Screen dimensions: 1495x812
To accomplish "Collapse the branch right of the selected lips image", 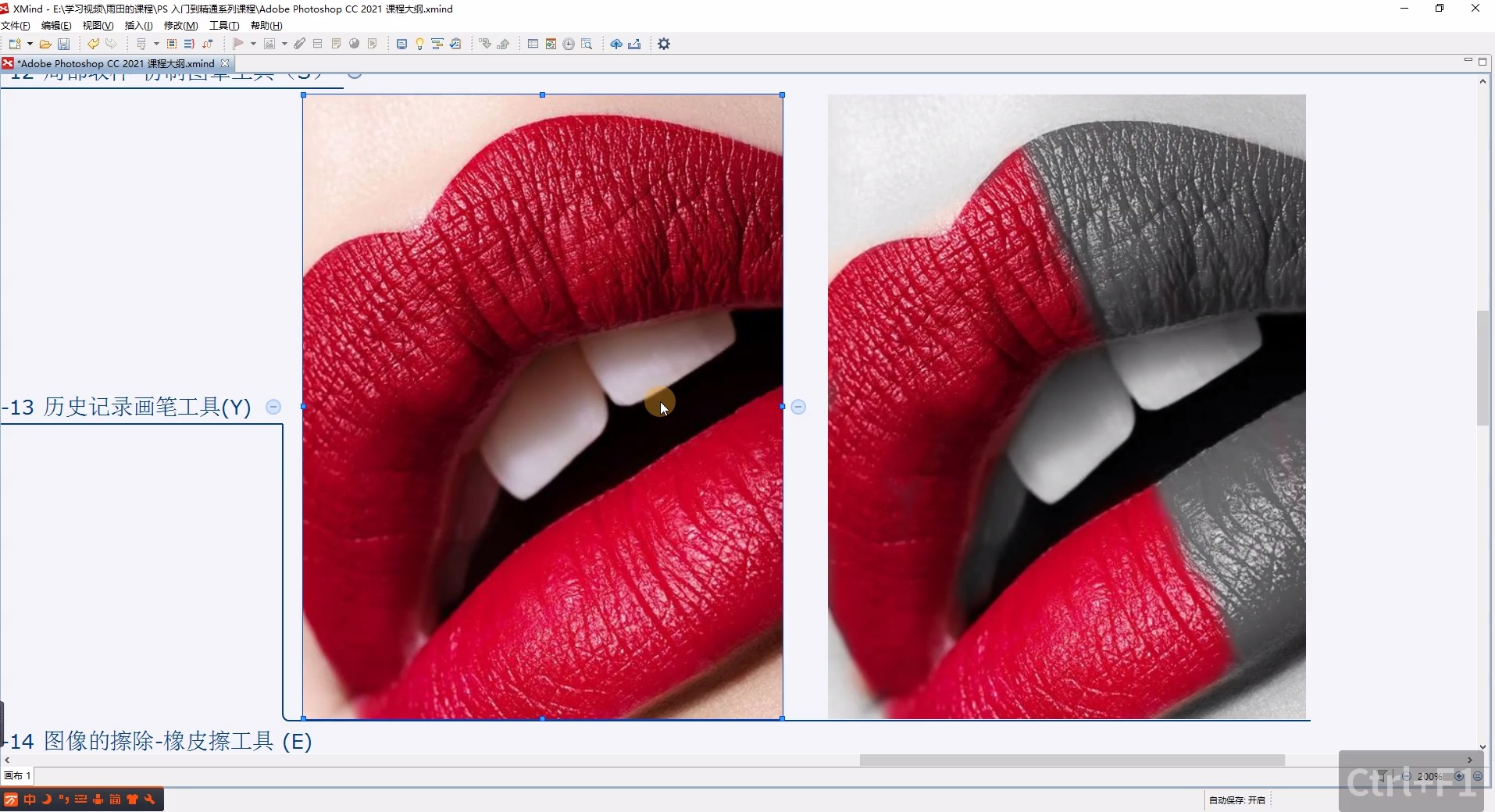I will [x=798, y=407].
